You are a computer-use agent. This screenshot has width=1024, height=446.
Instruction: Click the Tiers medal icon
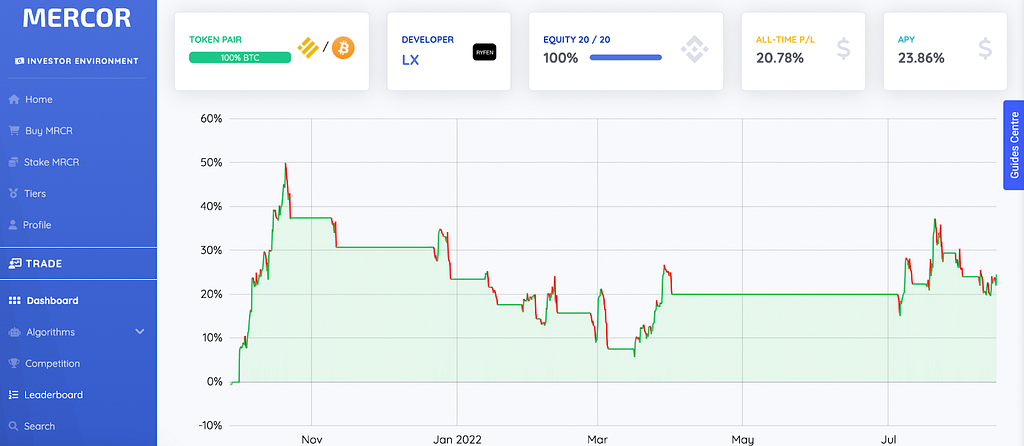pyautogui.click(x=13, y=193)
